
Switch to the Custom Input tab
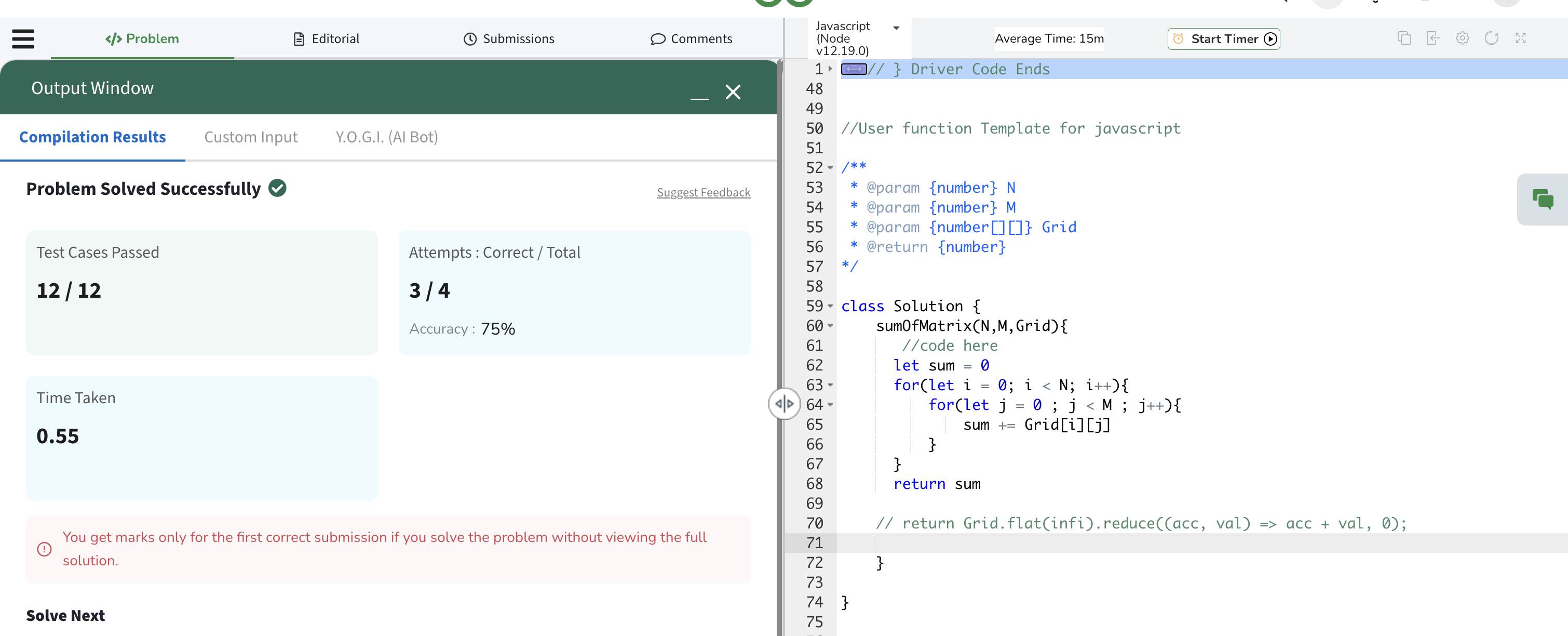point(250,137)
